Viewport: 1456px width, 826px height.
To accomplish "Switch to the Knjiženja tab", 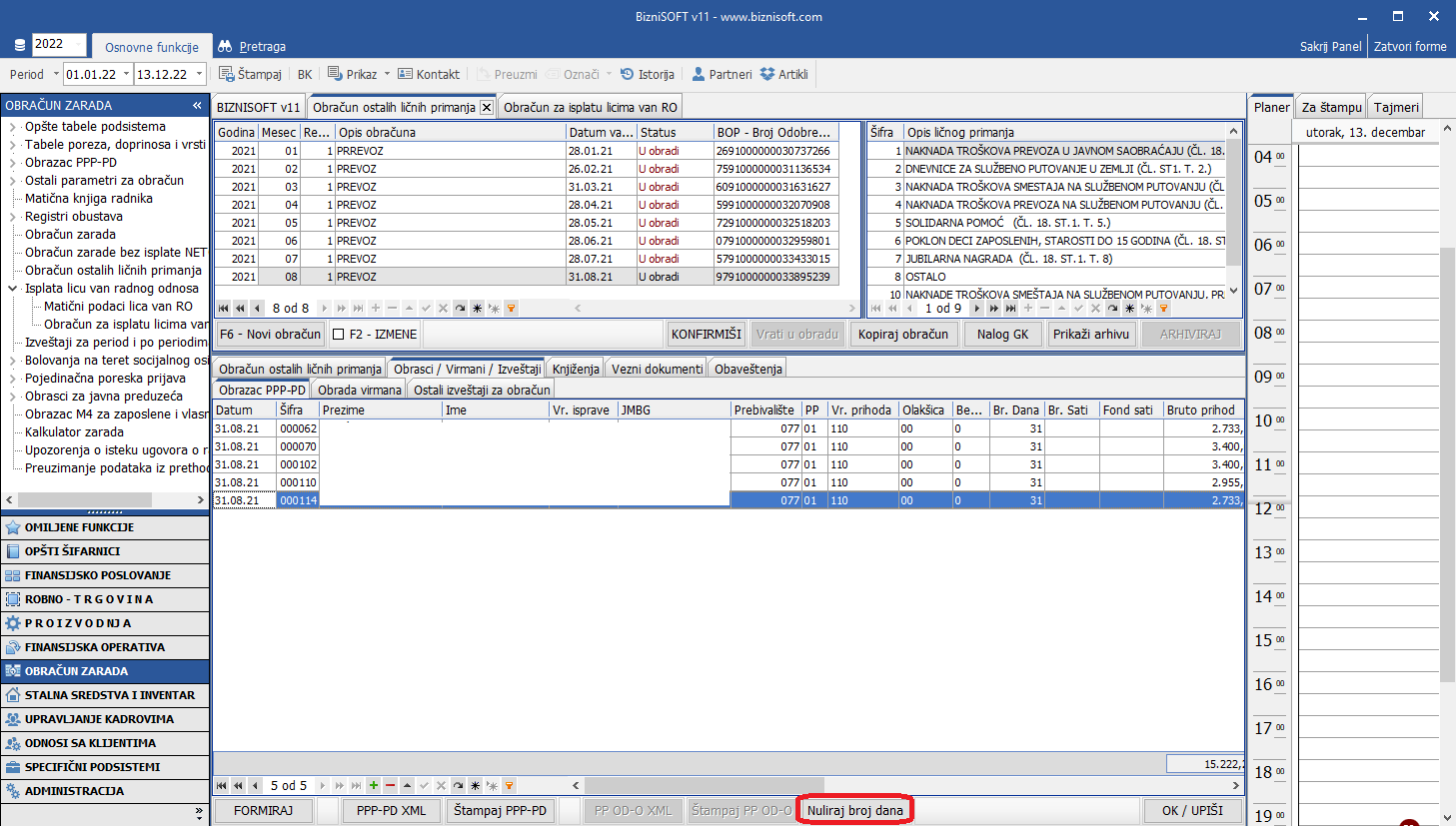I will 576,369.
